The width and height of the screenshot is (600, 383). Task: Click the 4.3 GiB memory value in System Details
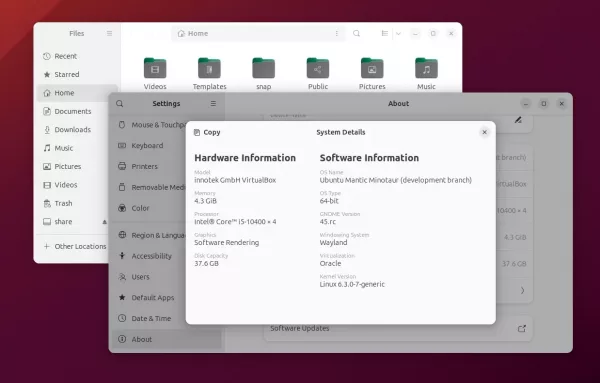pyautogui.click(x=205, y=201)
